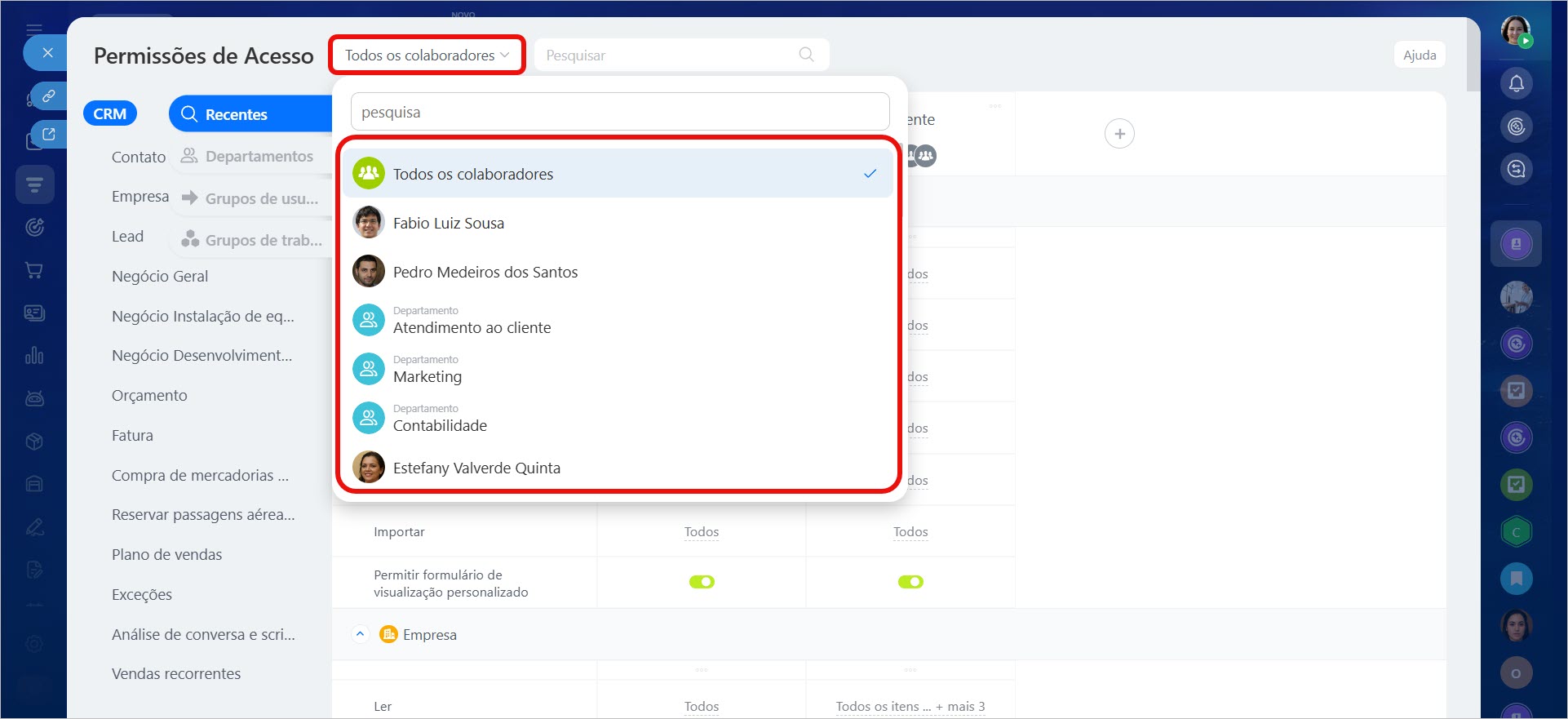Click the notifications bell icon
Viewport: 1568px width, 719px height.
1516,83
